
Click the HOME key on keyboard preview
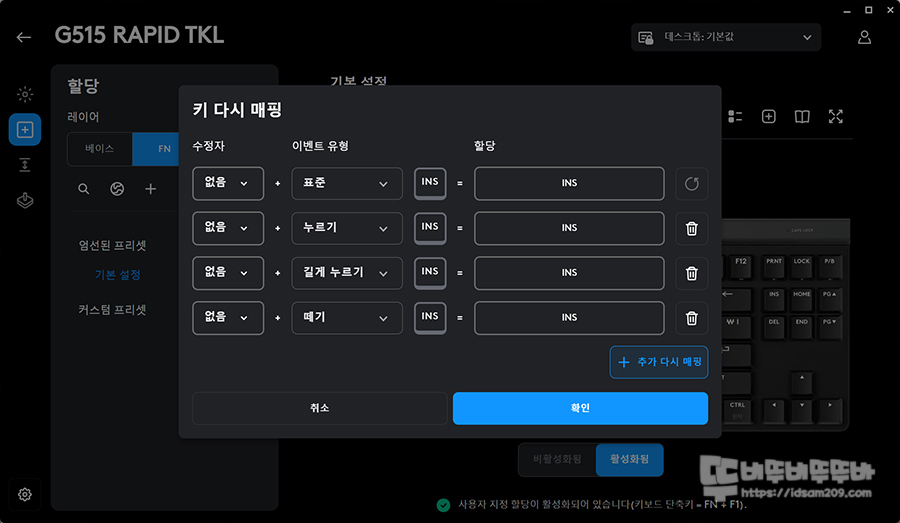802,299
